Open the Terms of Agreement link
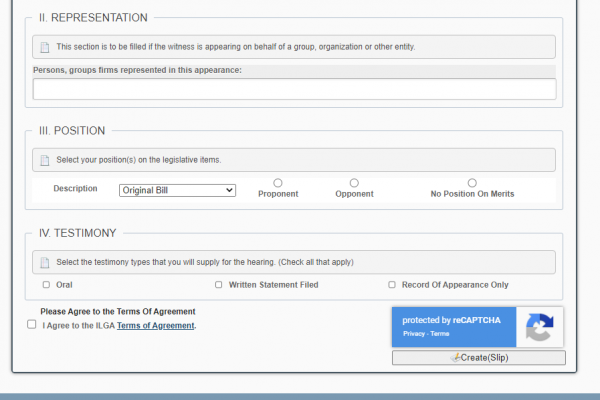This screenshot has height=400, width=600. 155,326
